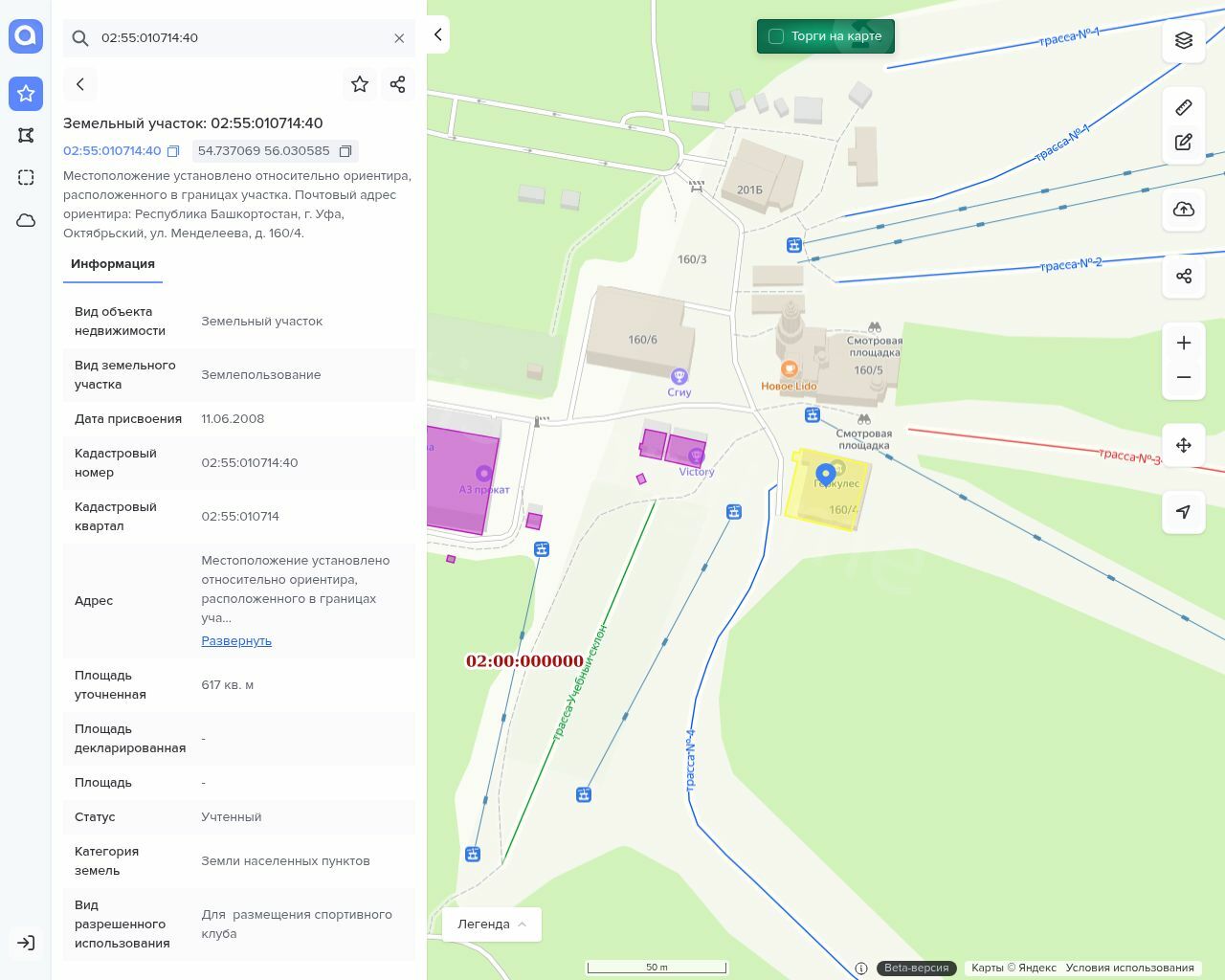Expand the address with Развернуть
This screenshot has width=1225, height=980.
pyautogui.click(x=236, y=641)
